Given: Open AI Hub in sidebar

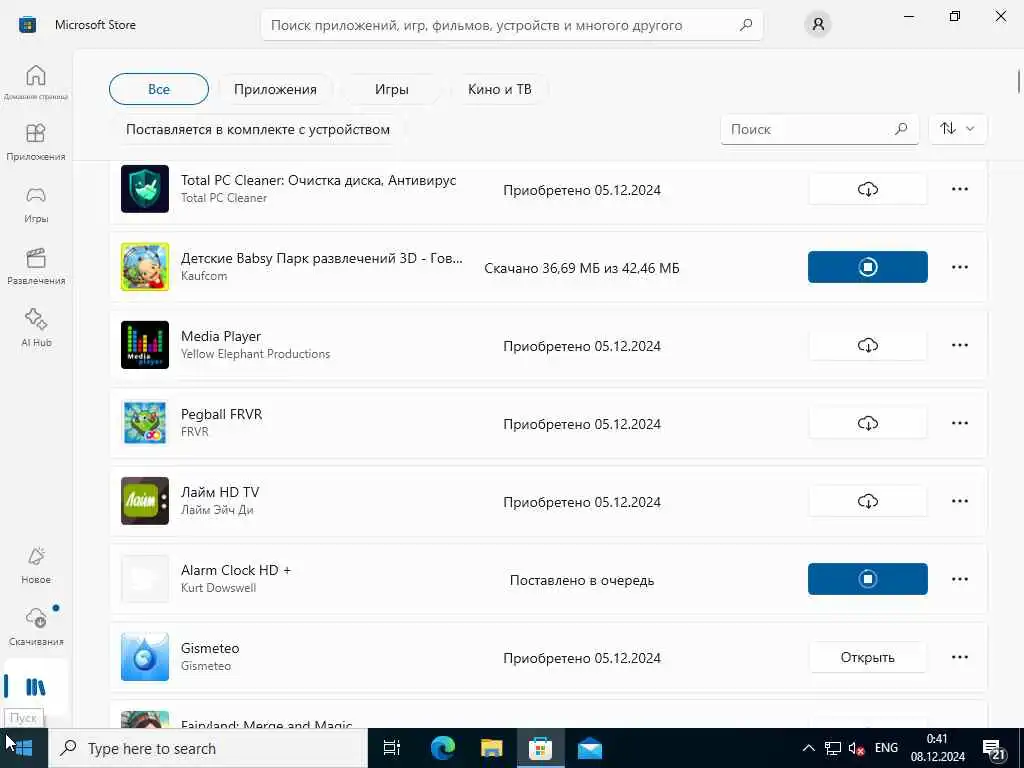Looking at the screenshot, I should 36,328.
